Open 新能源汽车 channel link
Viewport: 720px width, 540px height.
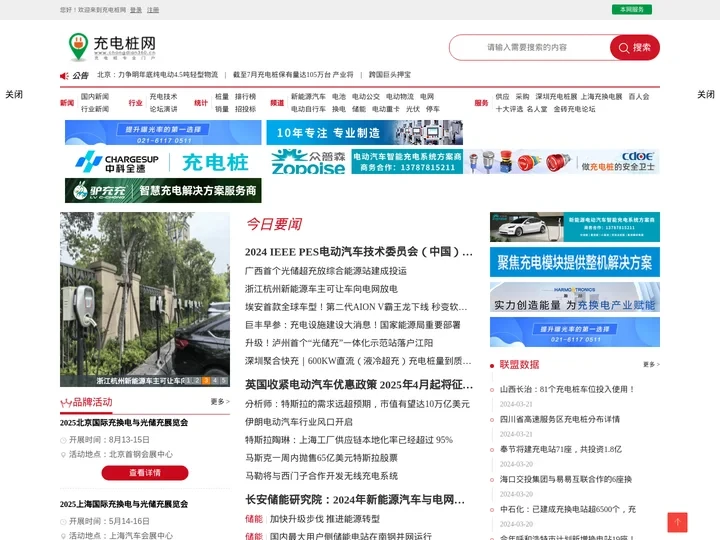tap(308, 96)
